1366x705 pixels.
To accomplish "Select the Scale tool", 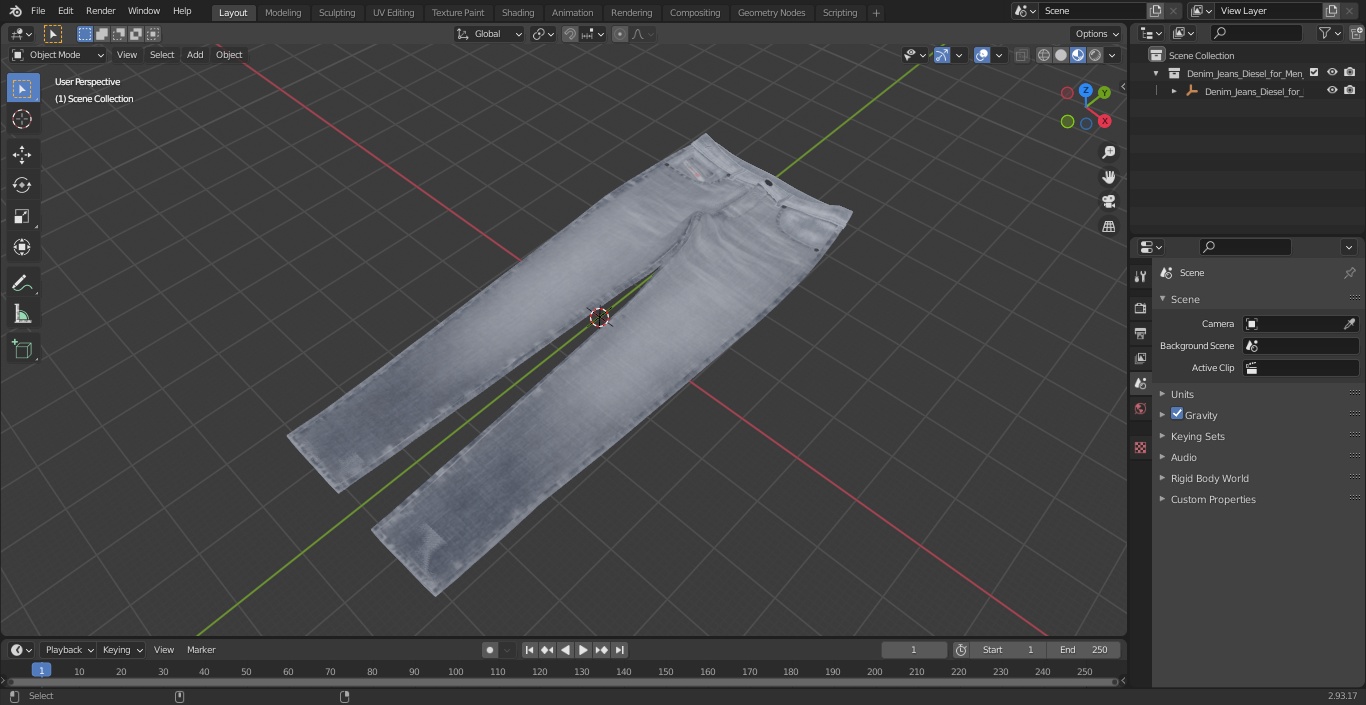I will (22, 216).
